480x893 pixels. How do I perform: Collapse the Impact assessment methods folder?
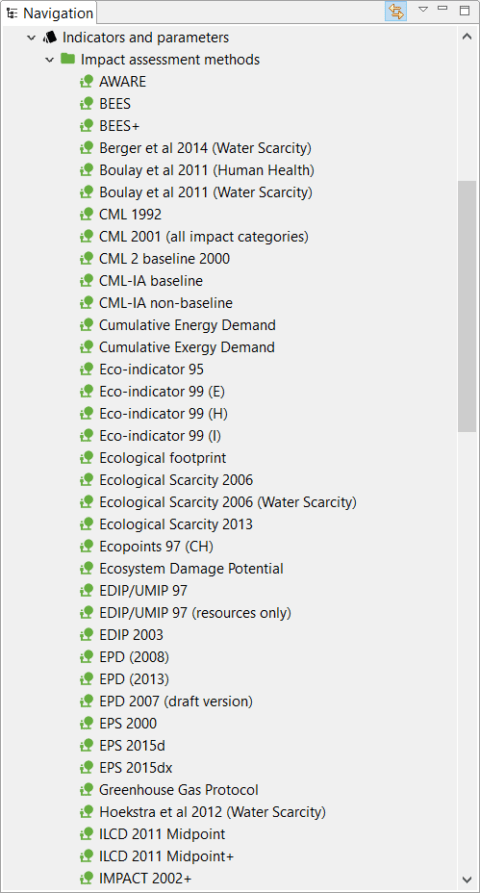coord(50,59)
